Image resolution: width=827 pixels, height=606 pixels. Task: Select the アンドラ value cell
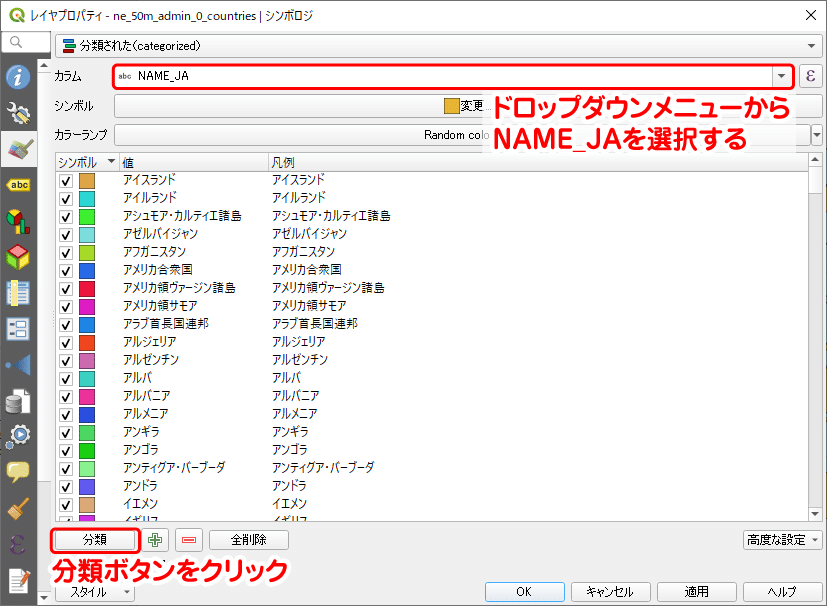[140, 485]
